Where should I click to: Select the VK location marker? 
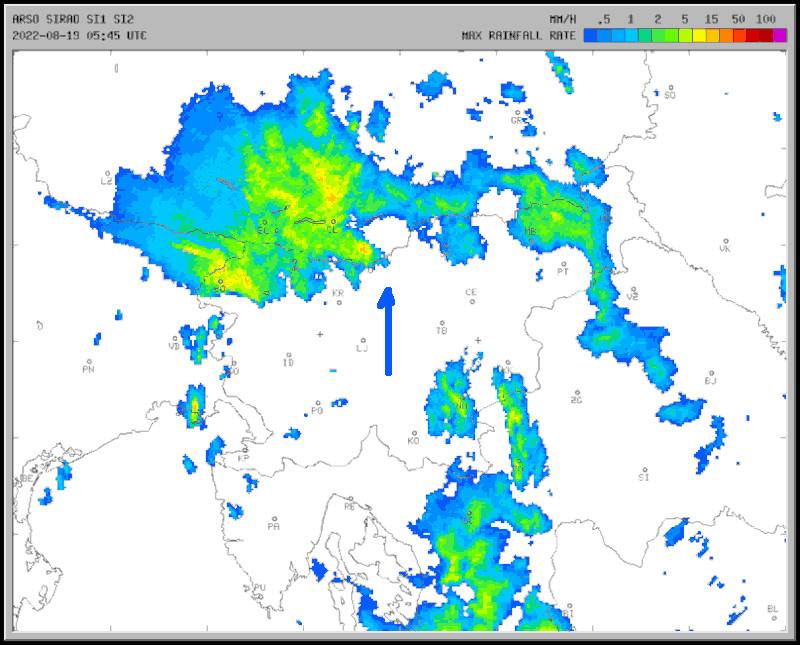[x=725, y=240]
